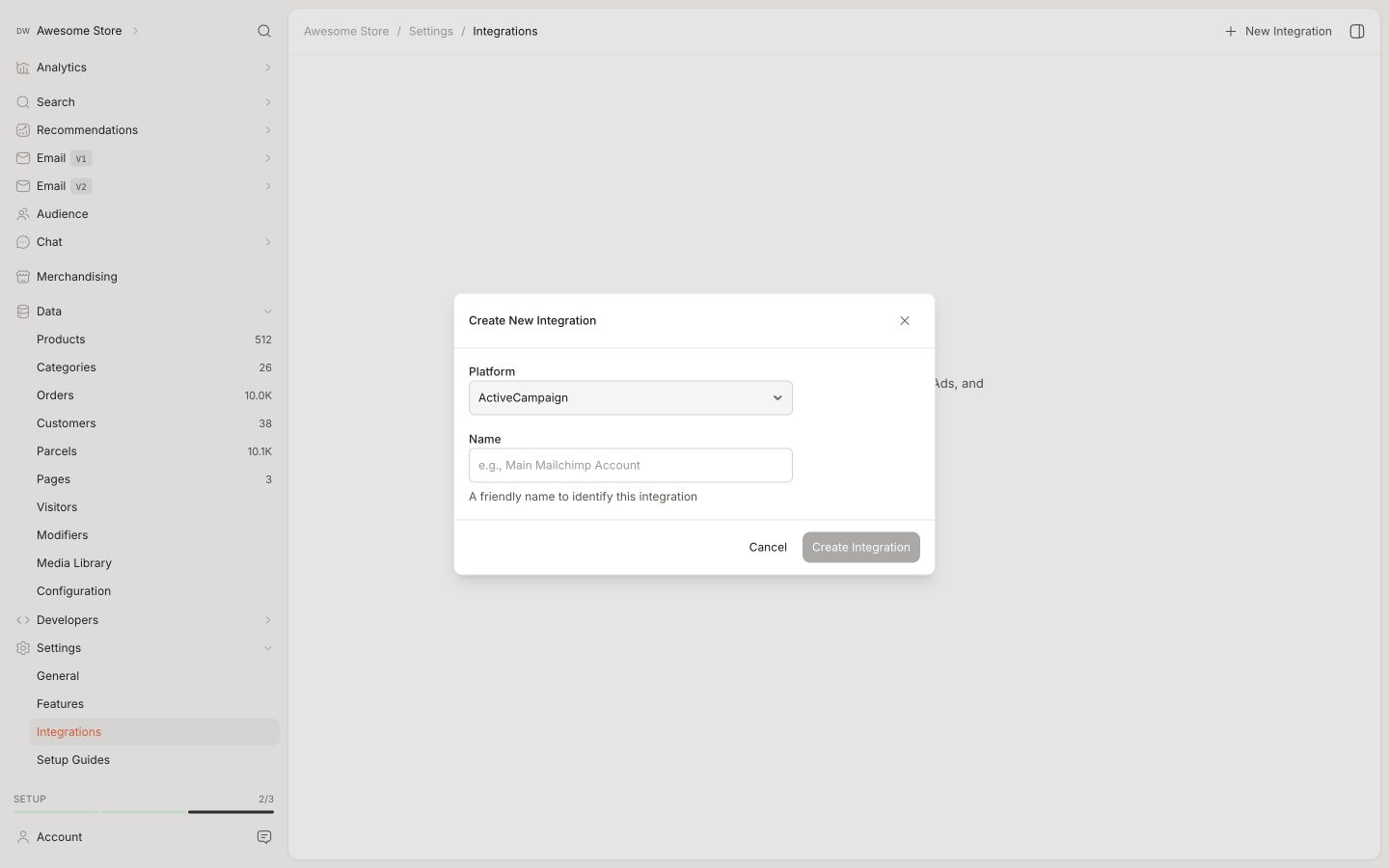Viewport: 1389px width, 868px height.
Task: Click the Developers code brackets icon
Action: click(23, 620)
